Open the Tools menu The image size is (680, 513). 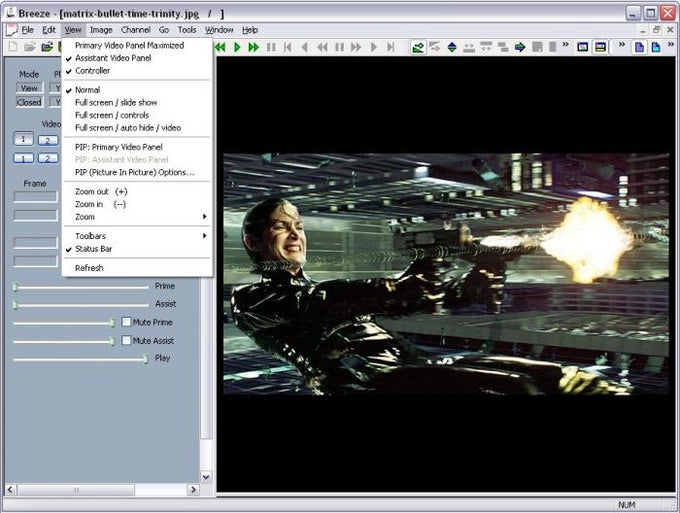(x=187, y=30)
